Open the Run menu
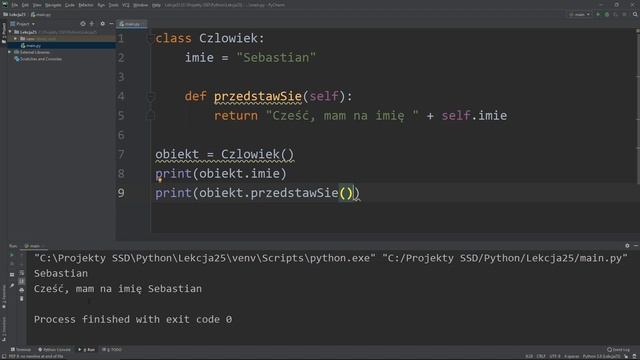 101,5
